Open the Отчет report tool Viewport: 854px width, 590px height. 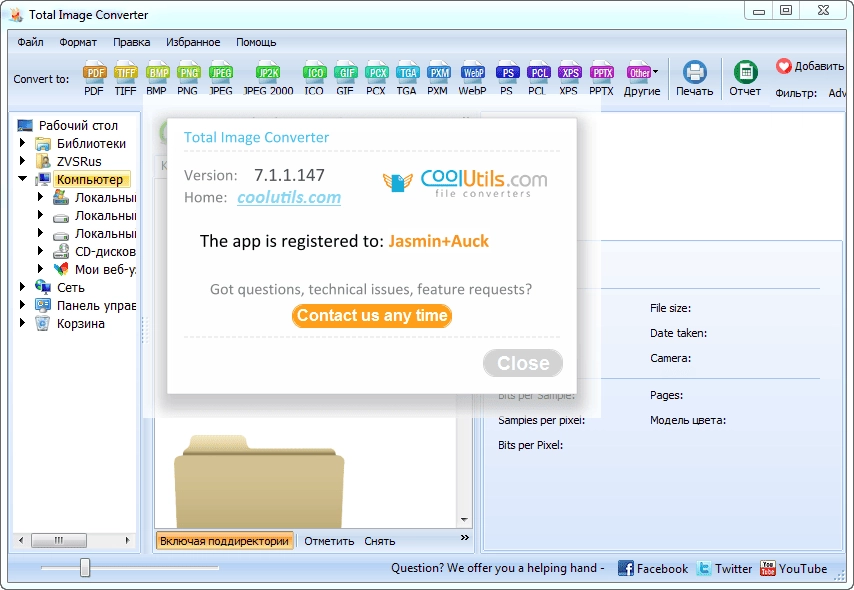pos(745,78)
